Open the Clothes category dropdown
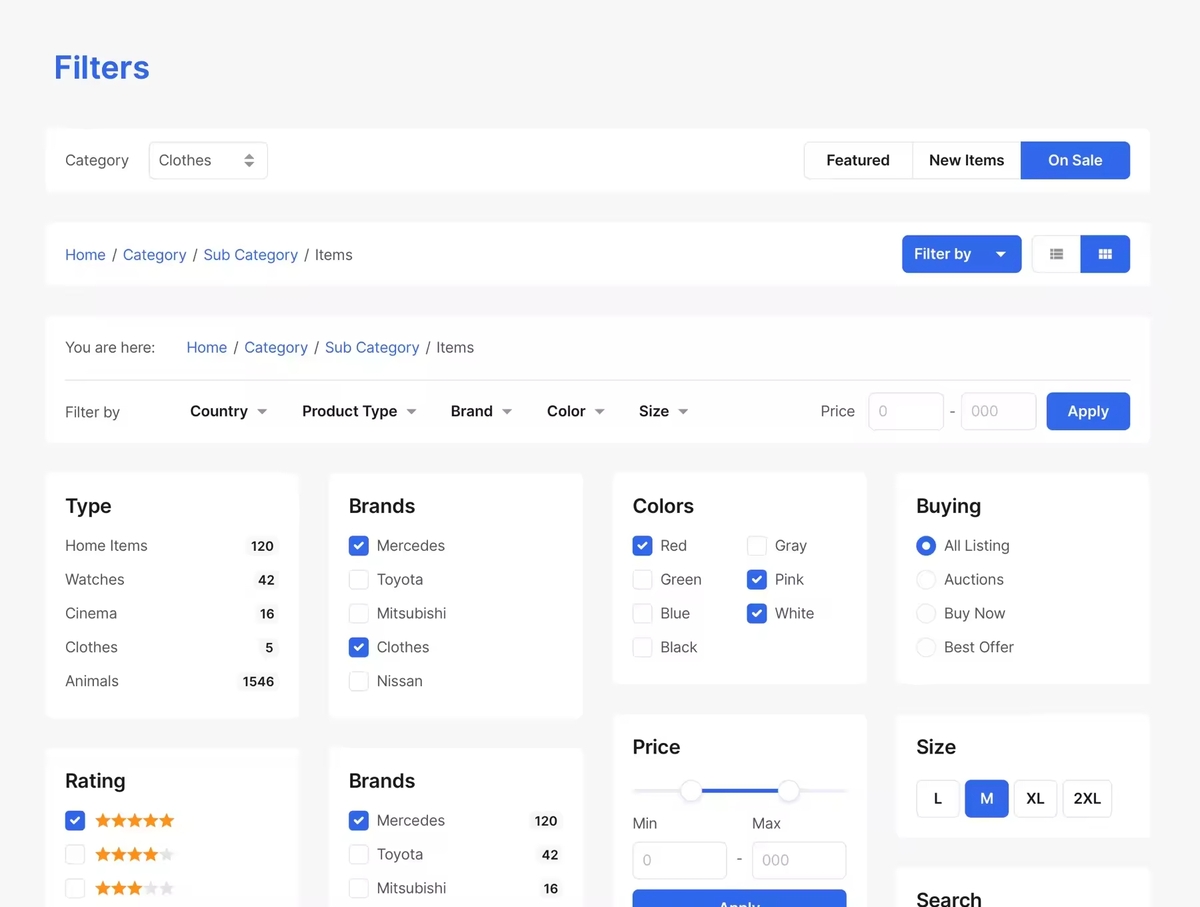The width and height of the screenshot is (1200, 907). point(208,160)
